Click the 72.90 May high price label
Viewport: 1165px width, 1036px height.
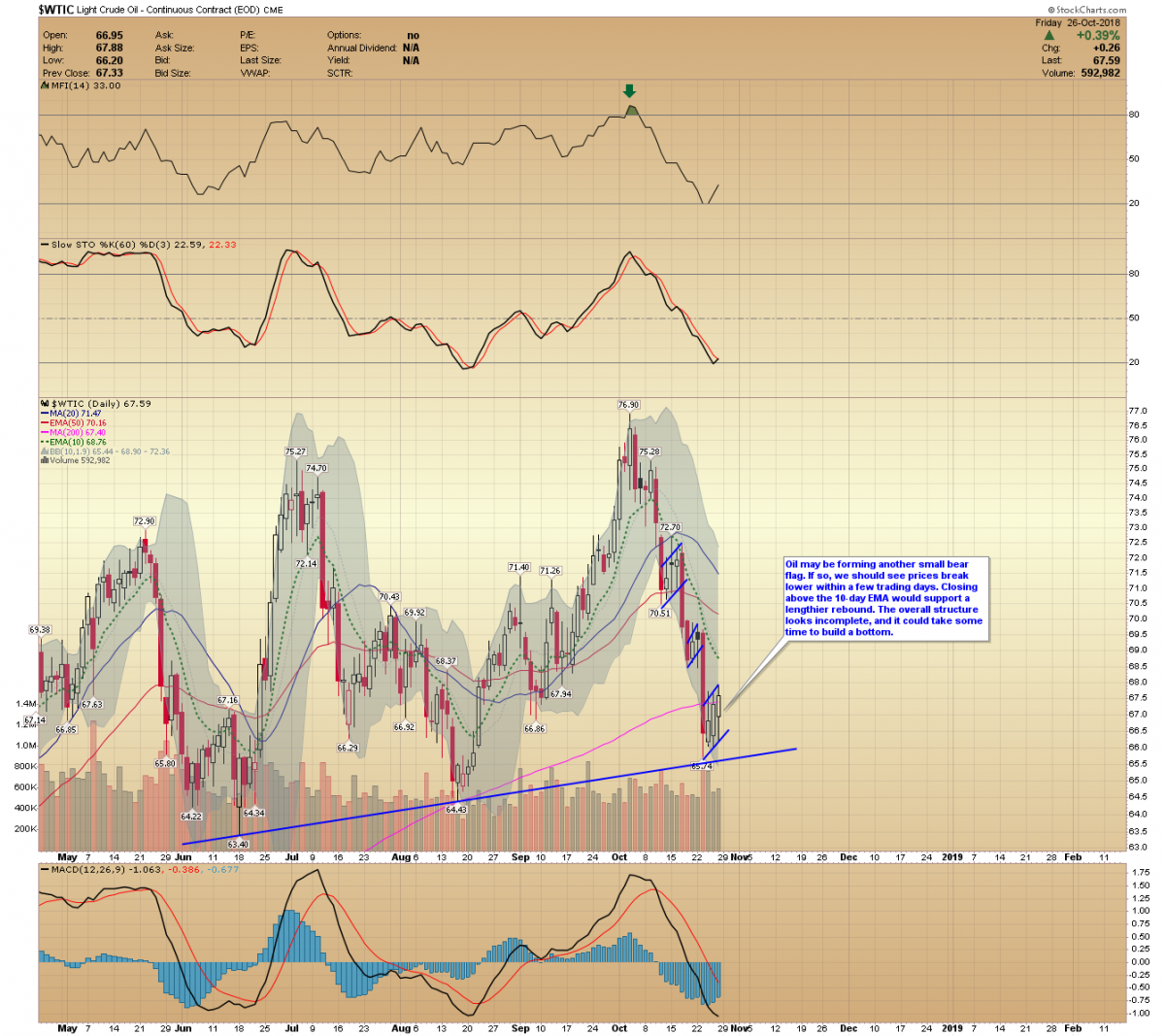click(144, 521)
